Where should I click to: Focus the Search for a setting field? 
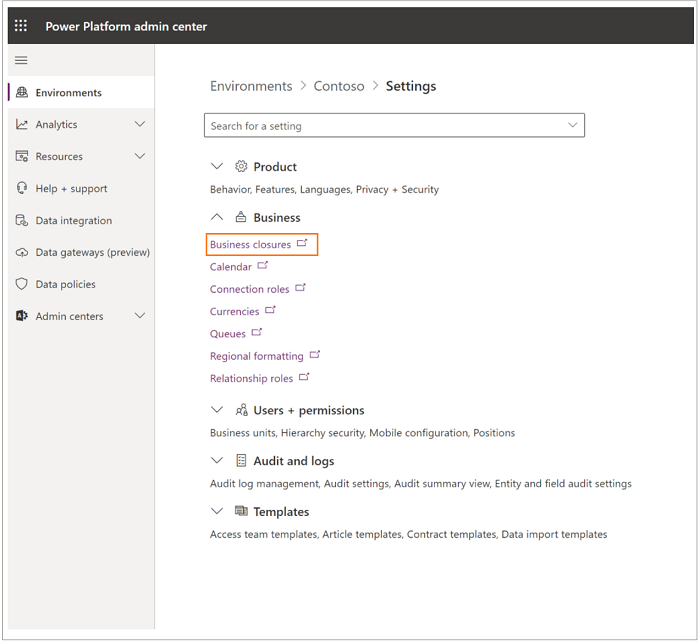point(394,125)
